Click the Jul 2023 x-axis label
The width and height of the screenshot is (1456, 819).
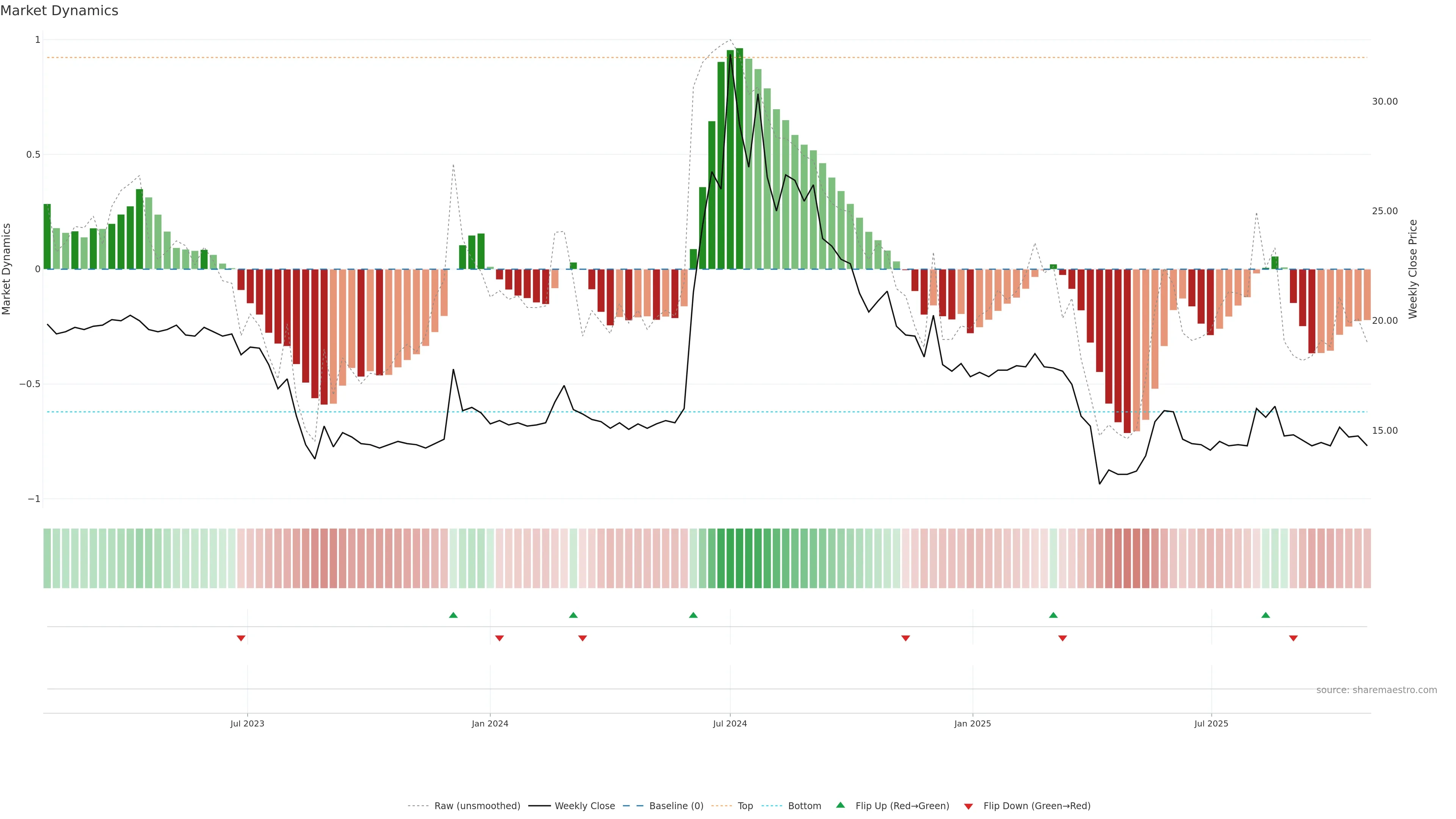pyautogui.click(x=247, y=723)
